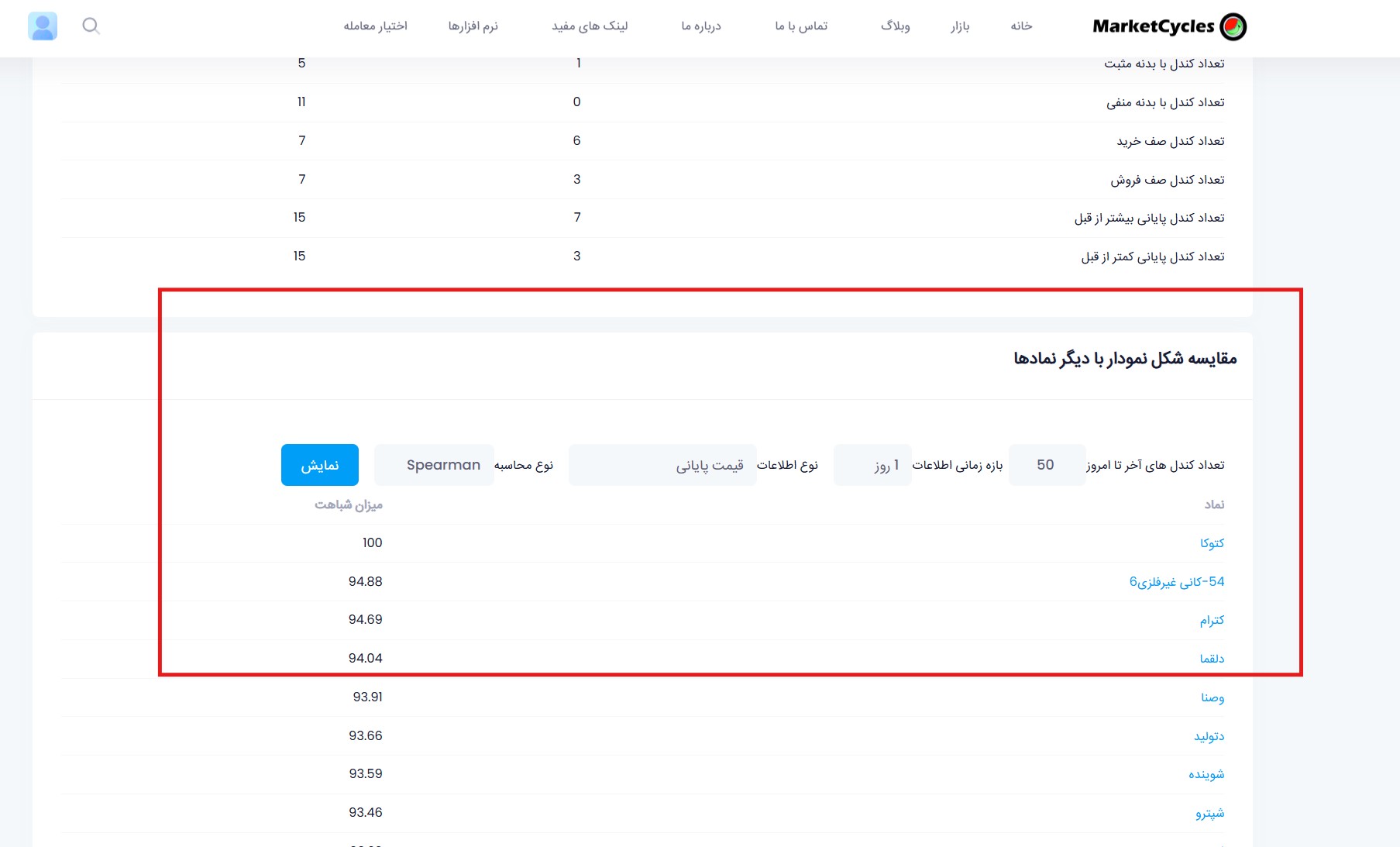This screenshot has height=847, width=1400.
Task: Focus the candle count field showing 50
Action: tap(1047, 465)
